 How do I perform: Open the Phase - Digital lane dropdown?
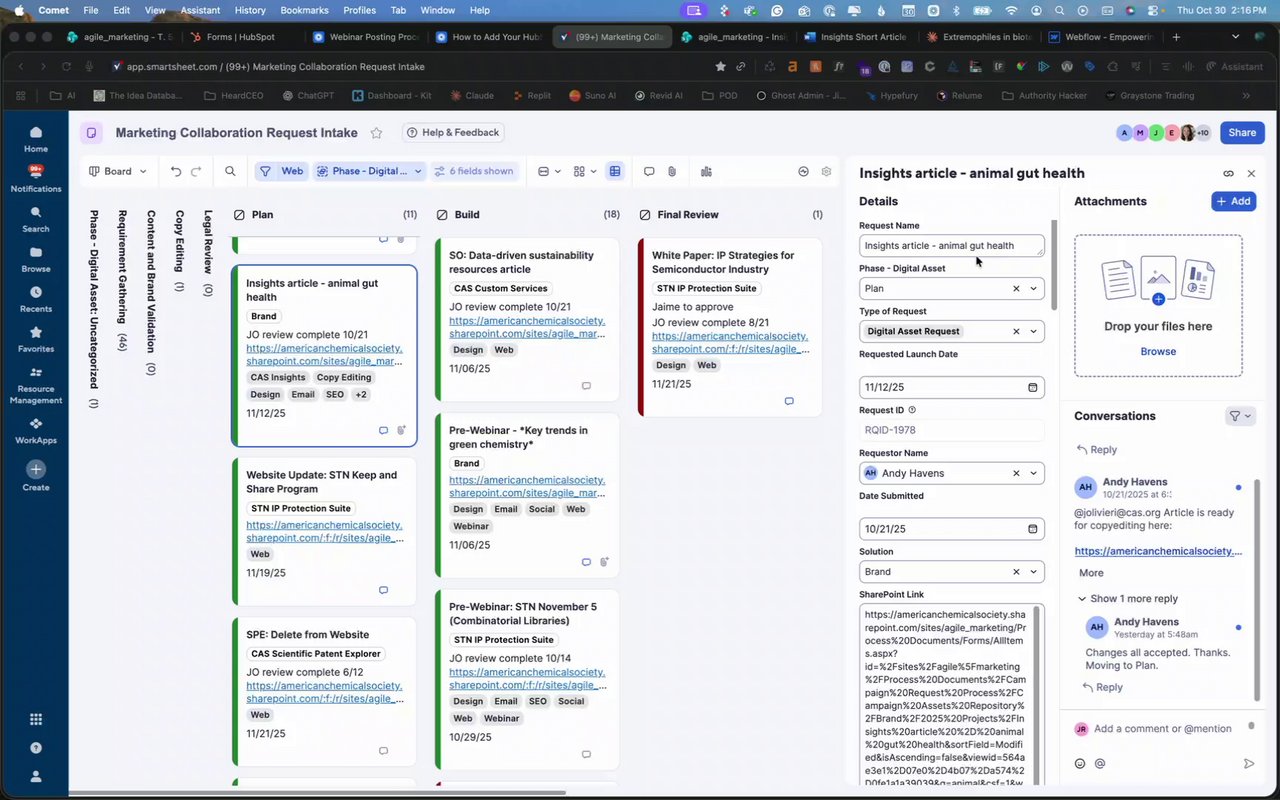pyautogui.click(x=370, y=171)
